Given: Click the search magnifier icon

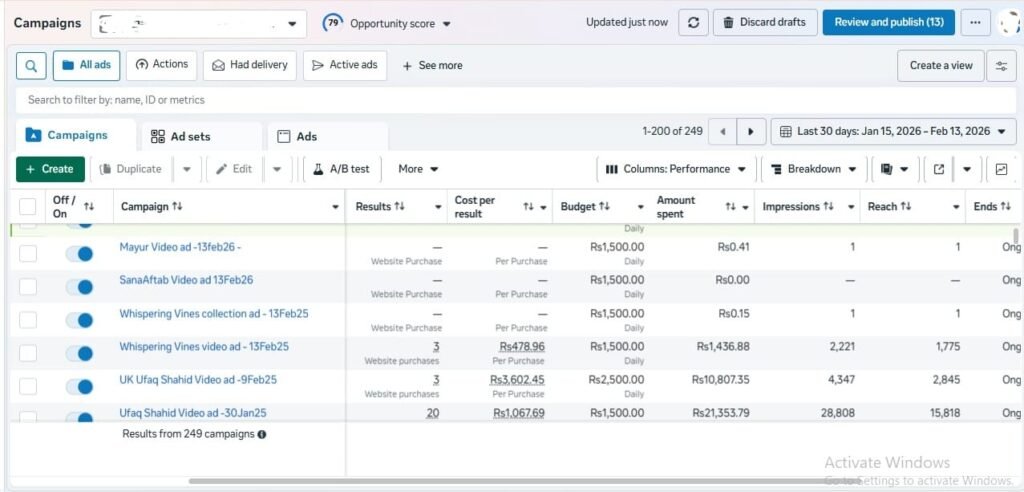Looking at the screenshot, I should tap(31, 65).
